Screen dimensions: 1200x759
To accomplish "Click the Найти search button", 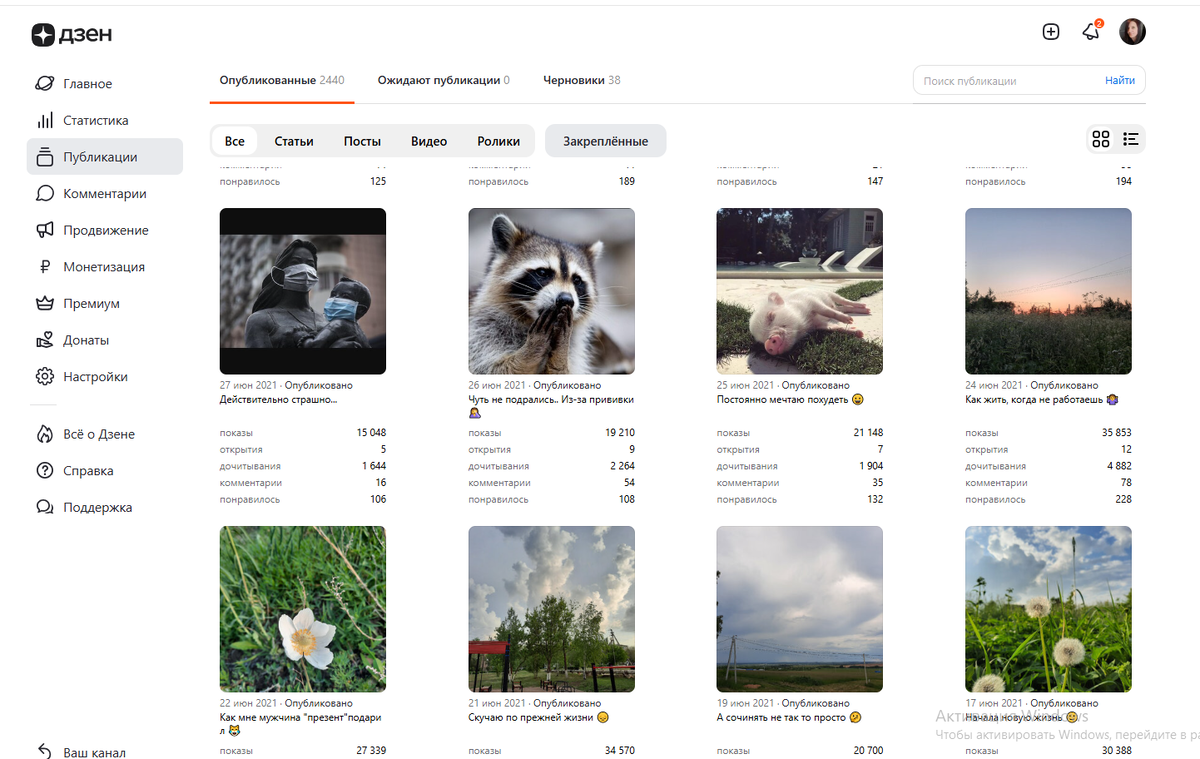I will click(x=1120, y=80).
